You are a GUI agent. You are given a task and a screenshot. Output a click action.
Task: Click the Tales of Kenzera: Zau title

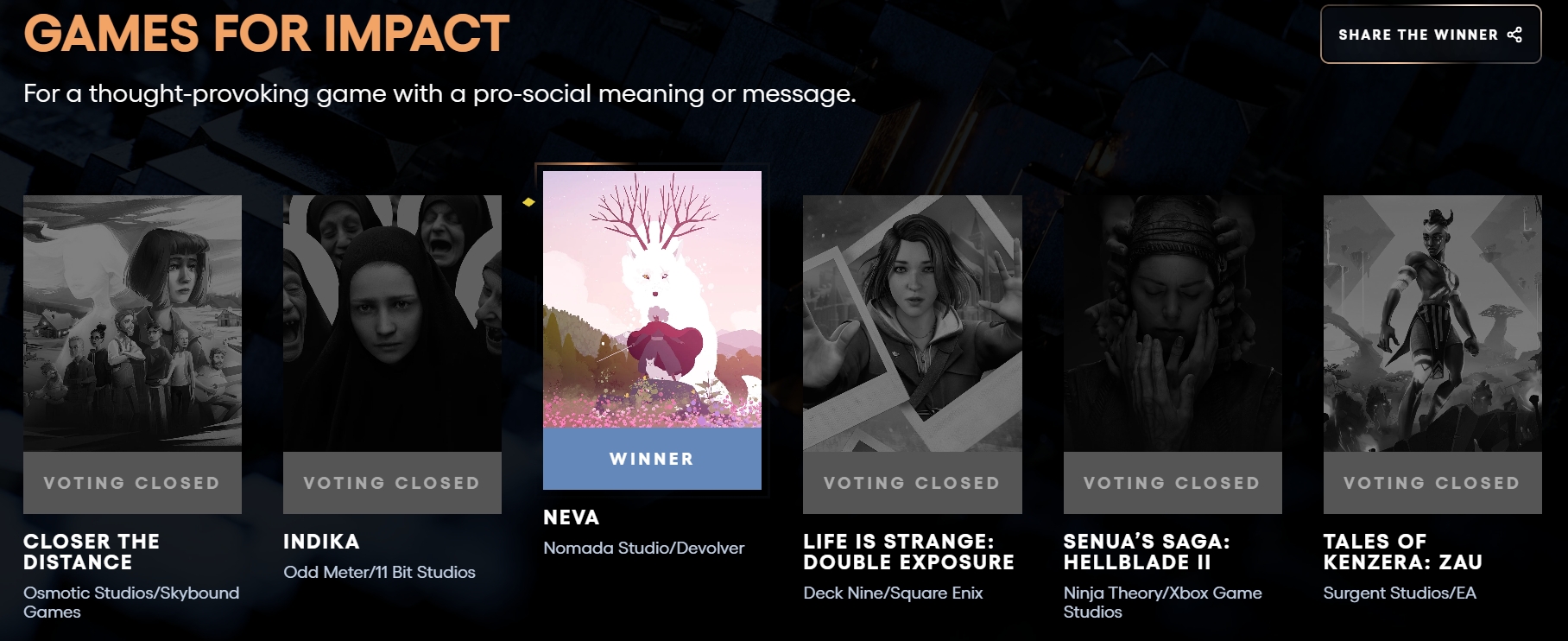pyautogui.click(x=1403, y=552)
